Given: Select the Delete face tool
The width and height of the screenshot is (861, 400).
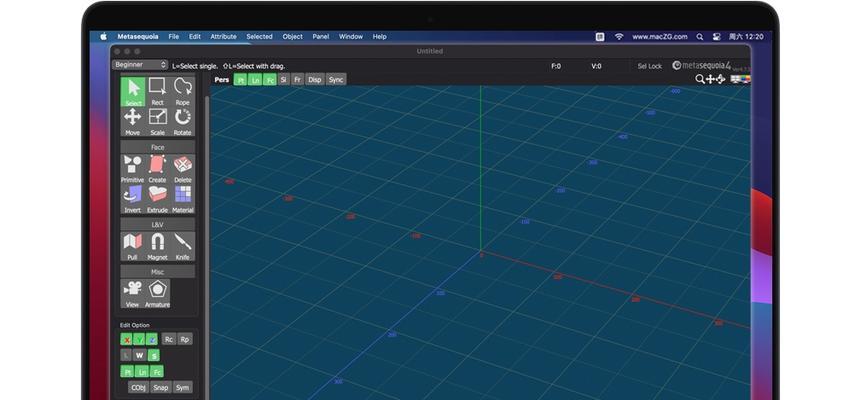Looking at the screenshot, I should click(182, 169).
